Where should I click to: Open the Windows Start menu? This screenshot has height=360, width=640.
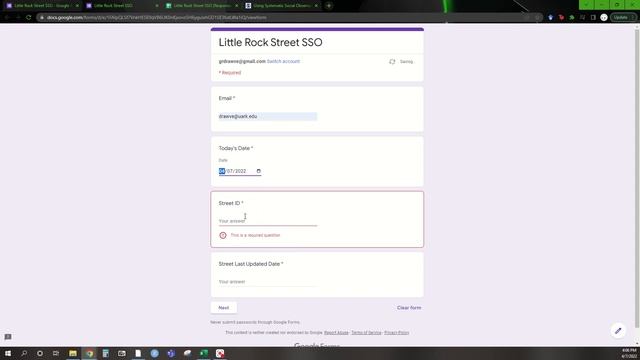pyautogui.click(x=8, y=353)
